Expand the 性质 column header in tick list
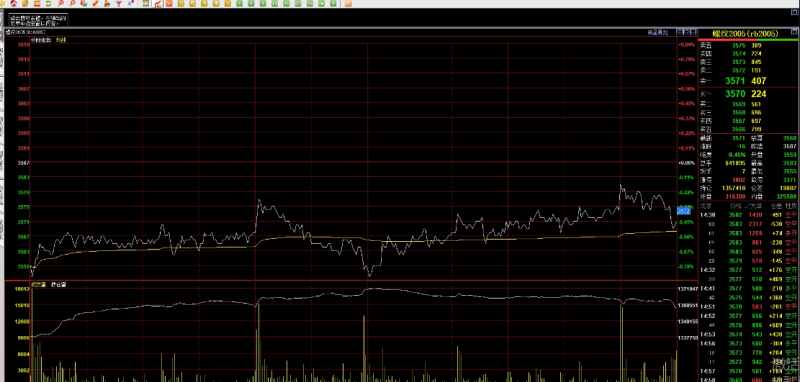This screenshot has width=800, height=382. [791, 207]
